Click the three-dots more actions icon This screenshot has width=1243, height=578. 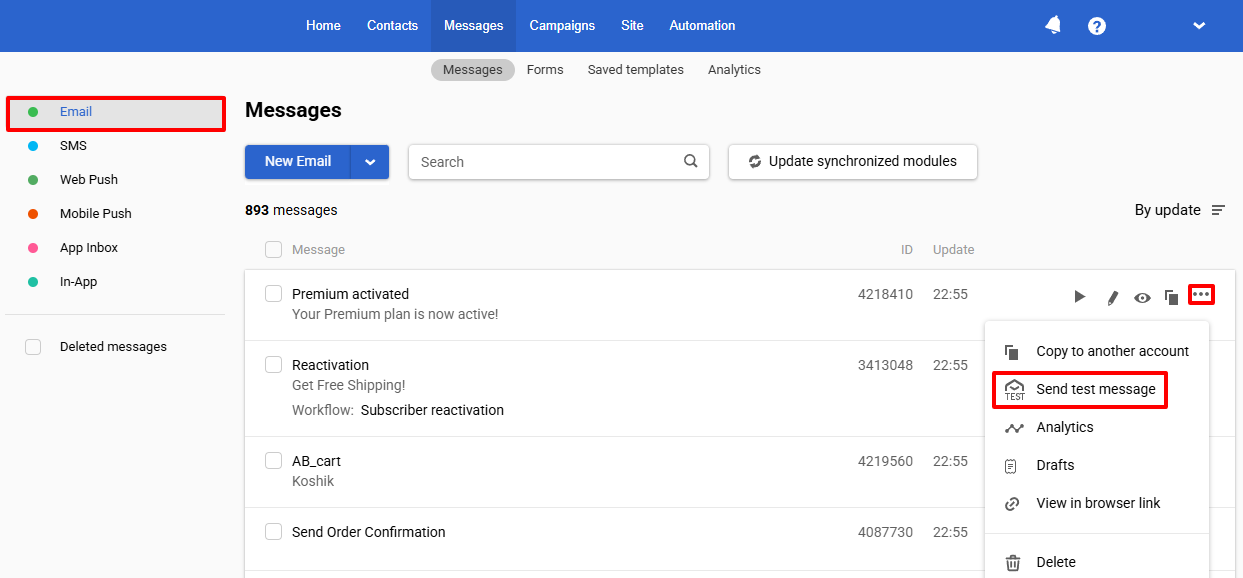tap(1201, 294)
